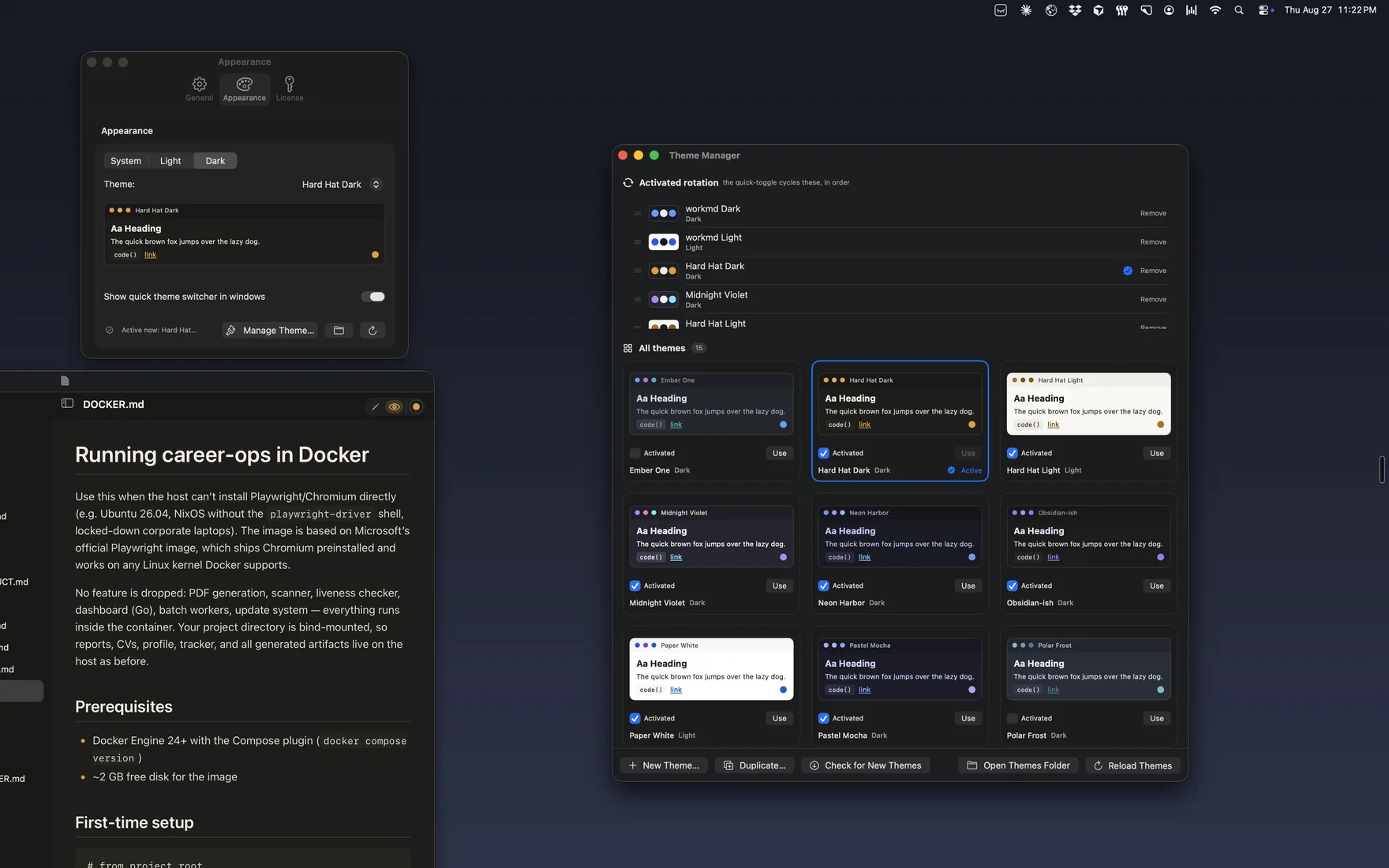The height and width of the screenshot is (868, 1389).
Task: Uncheck Activated for Obsidian-ish
Action: pos(1012,586)
